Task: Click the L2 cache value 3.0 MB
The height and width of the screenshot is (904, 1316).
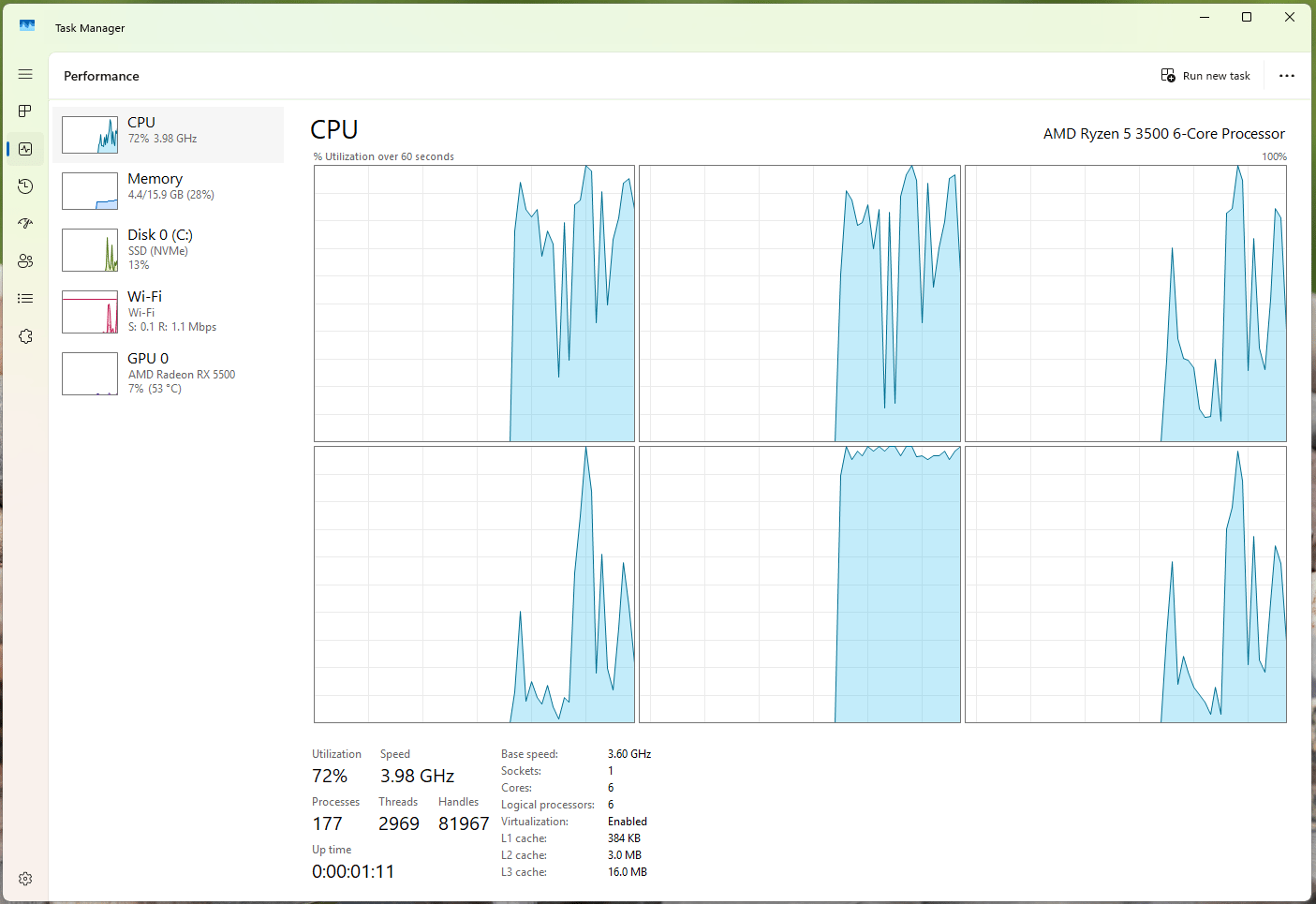Action: click(x=625, y=855)
